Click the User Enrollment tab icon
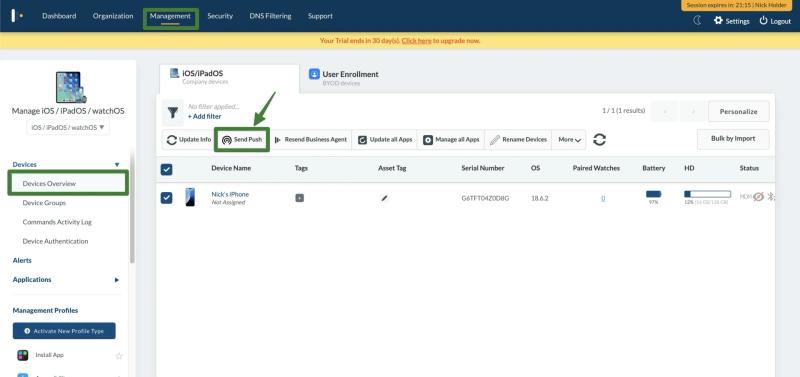 pos(314,74)
